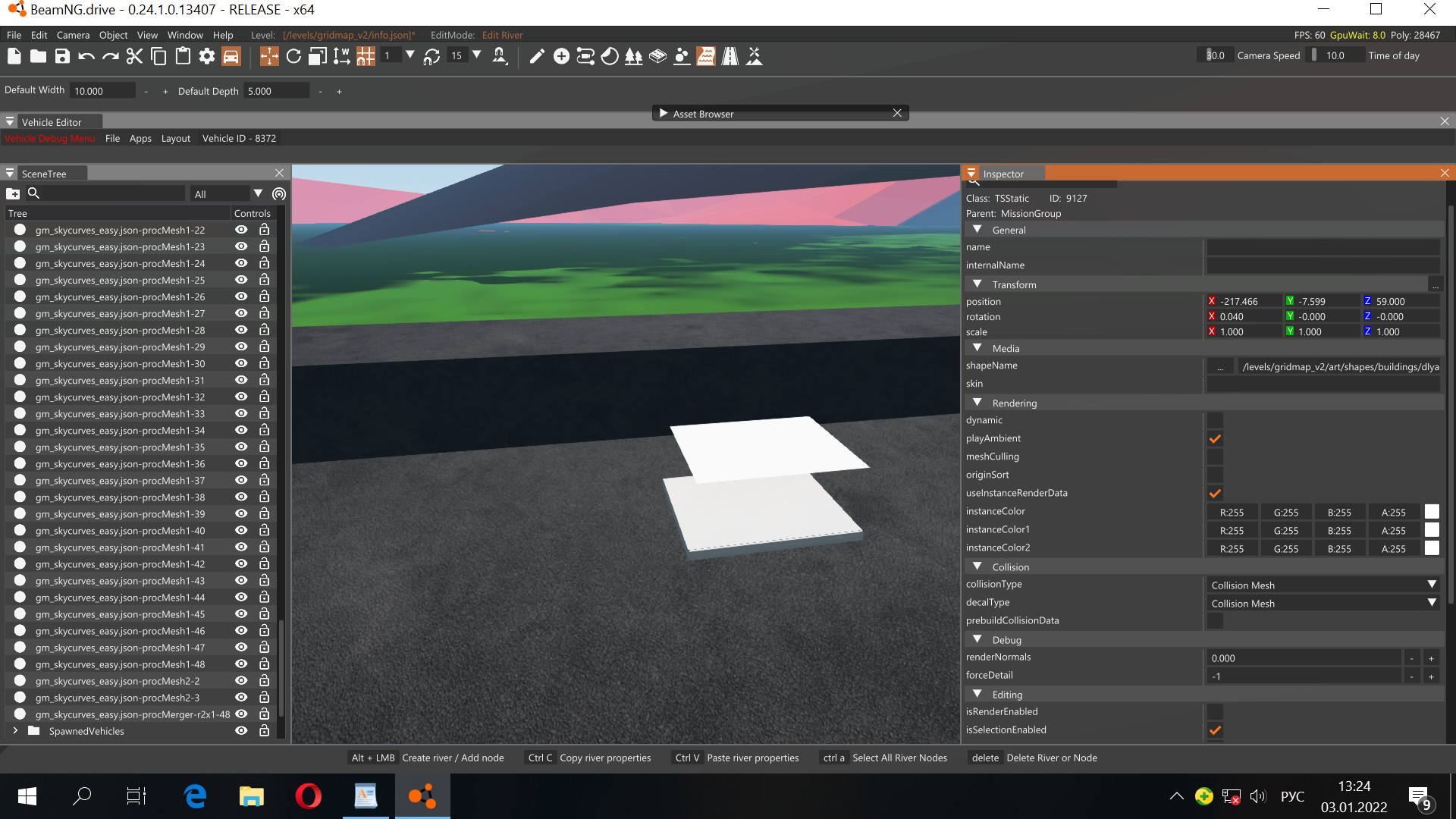Enable the meshCulling checkbox
This screenshot has width=1456, height=819.
[x=1215, y=457]
